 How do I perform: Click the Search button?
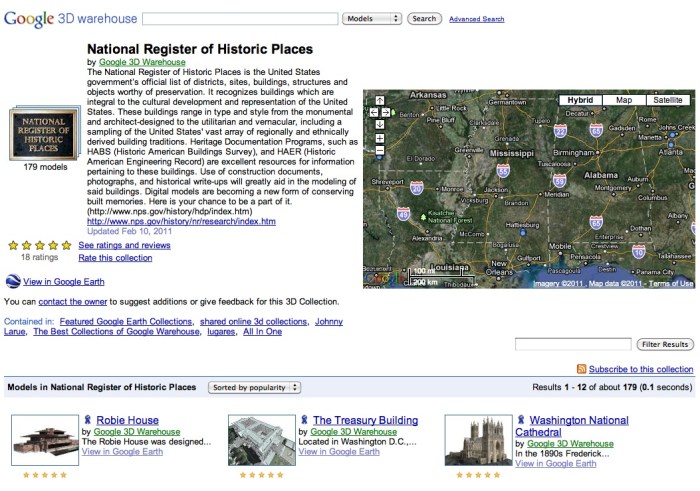[x=424, y=18]
